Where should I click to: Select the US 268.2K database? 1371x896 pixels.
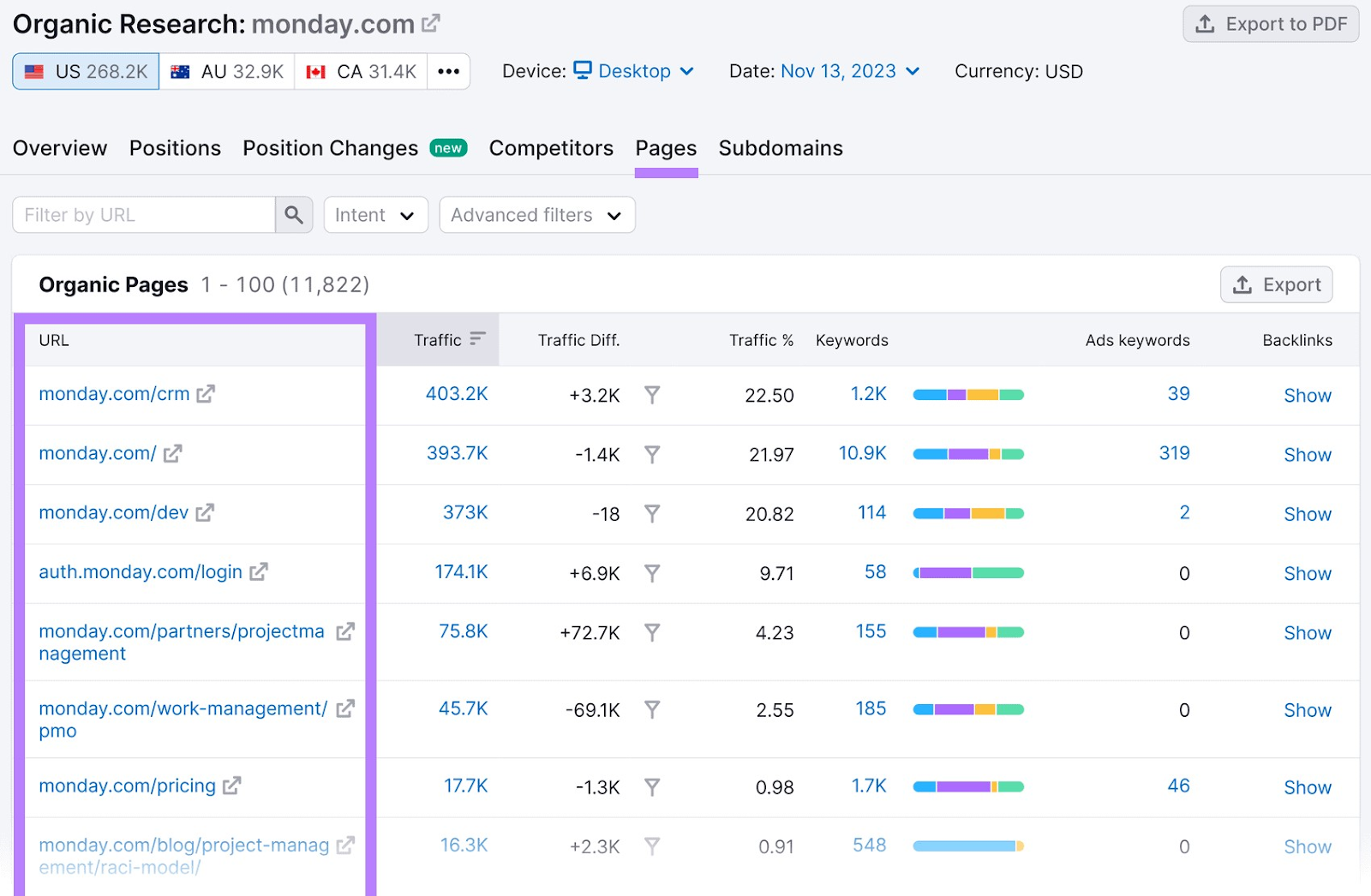tap(86, 71)
